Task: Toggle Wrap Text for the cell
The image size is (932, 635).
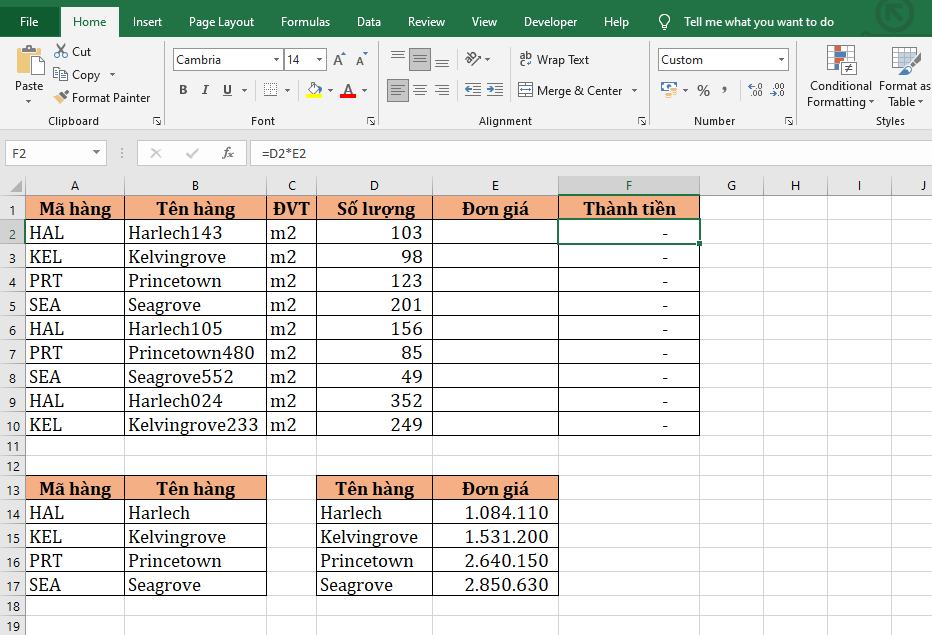Action: point(554,60)
